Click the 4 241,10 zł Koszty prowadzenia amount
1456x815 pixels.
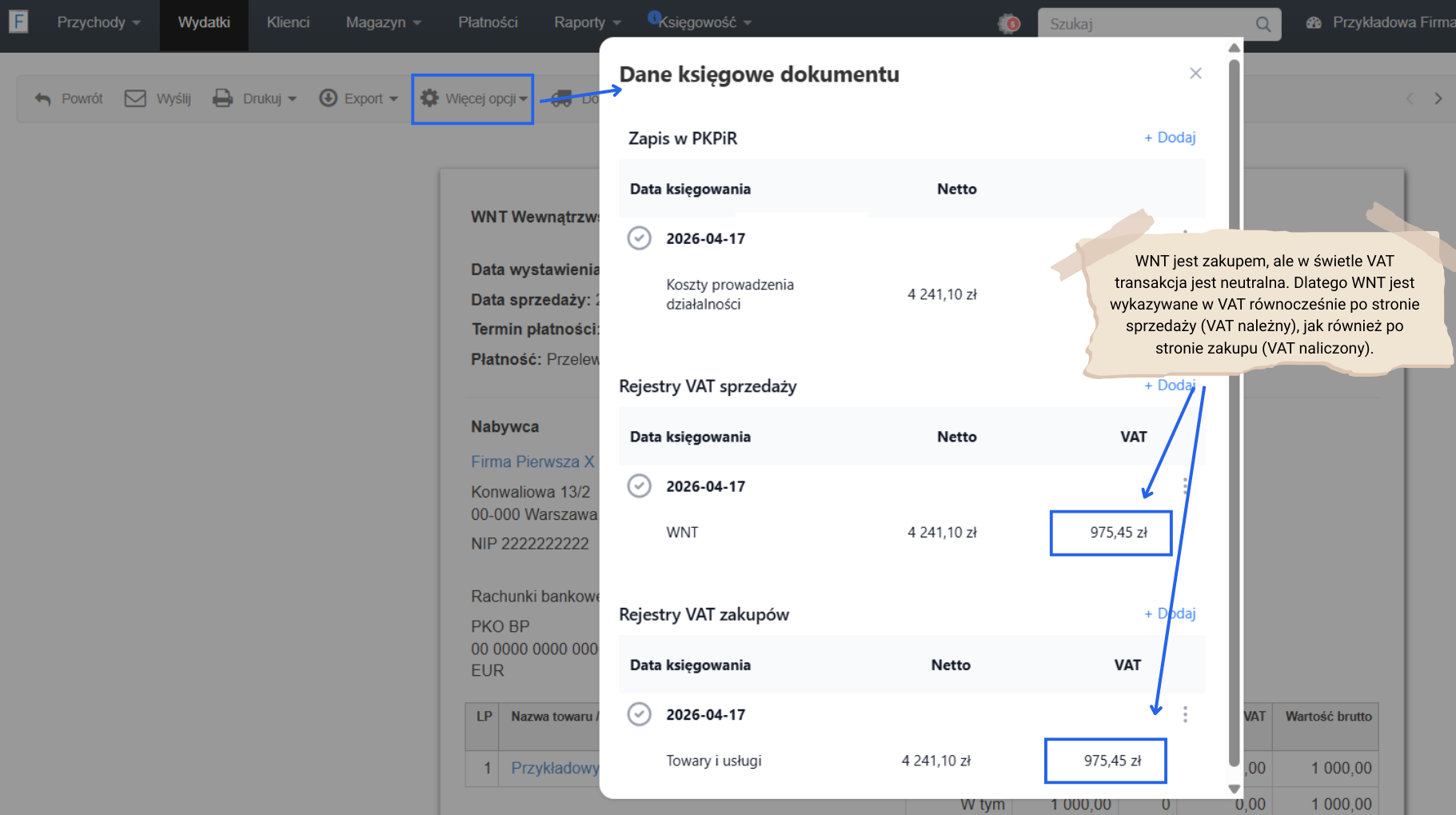coord(942,294)
